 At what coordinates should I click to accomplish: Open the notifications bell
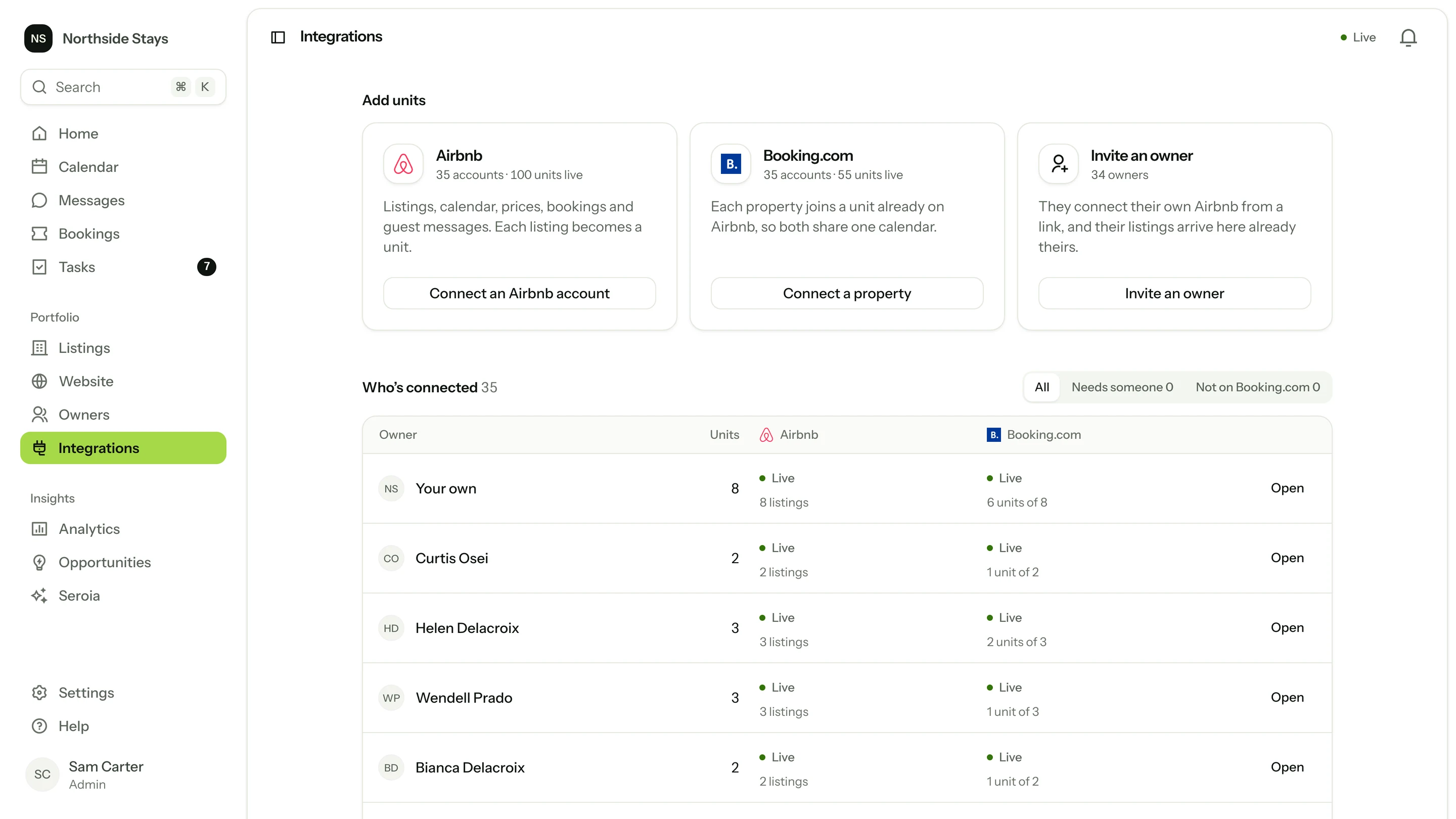tap(1408, 37)
